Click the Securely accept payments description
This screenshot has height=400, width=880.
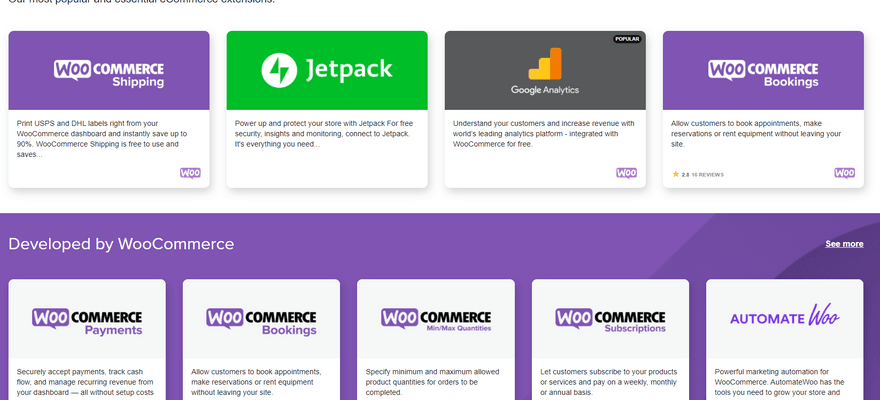85,382
